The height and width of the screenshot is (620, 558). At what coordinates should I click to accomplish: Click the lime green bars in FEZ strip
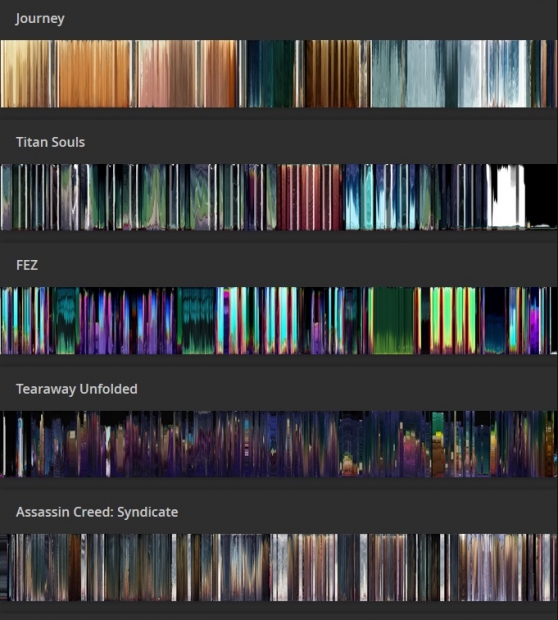coord(453,321)
